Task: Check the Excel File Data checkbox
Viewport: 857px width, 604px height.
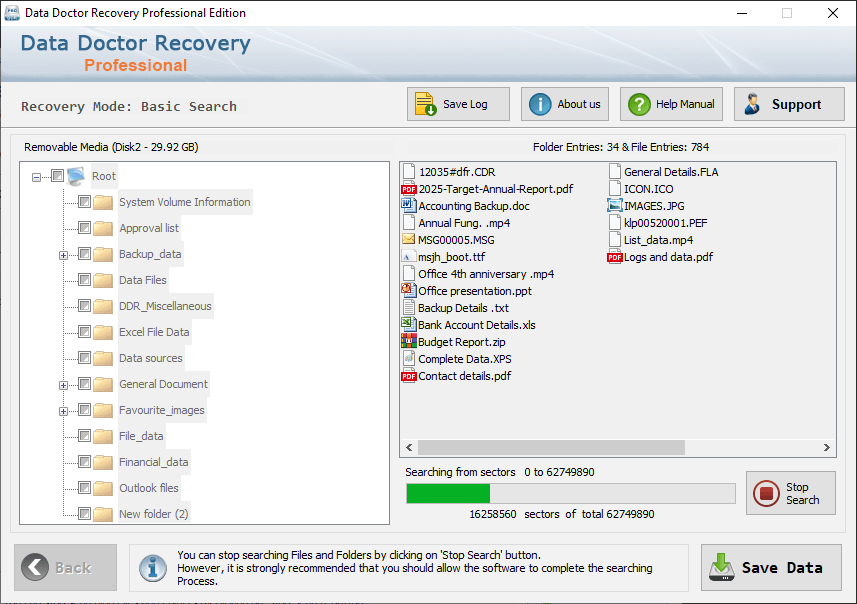Action: tap(84, 331)
